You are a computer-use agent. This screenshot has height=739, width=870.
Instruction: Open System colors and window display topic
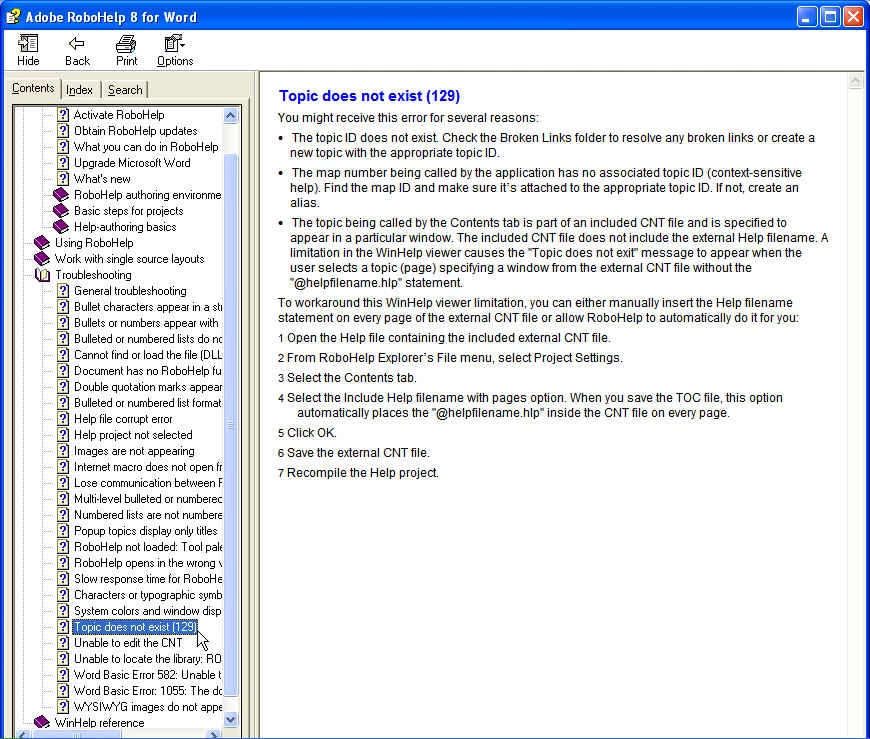148,611
